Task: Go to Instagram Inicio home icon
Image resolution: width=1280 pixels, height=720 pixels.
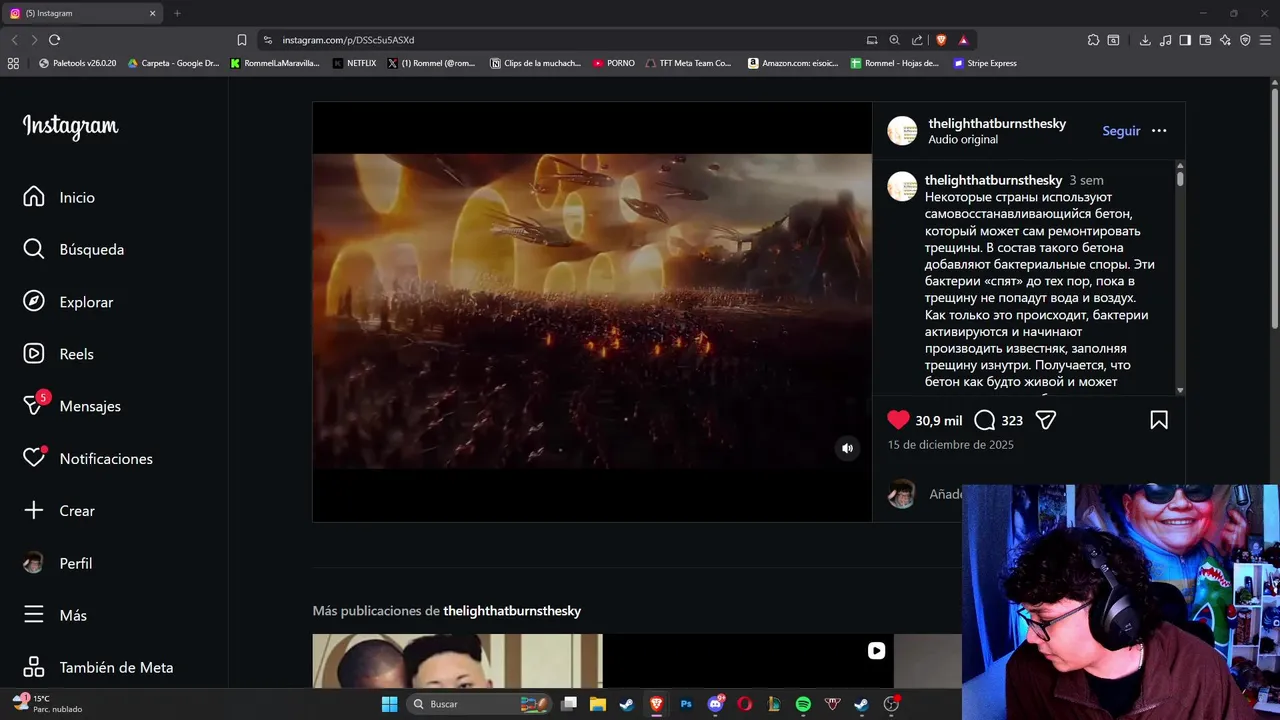Action: pyautogui.click(x=34, y=197)
